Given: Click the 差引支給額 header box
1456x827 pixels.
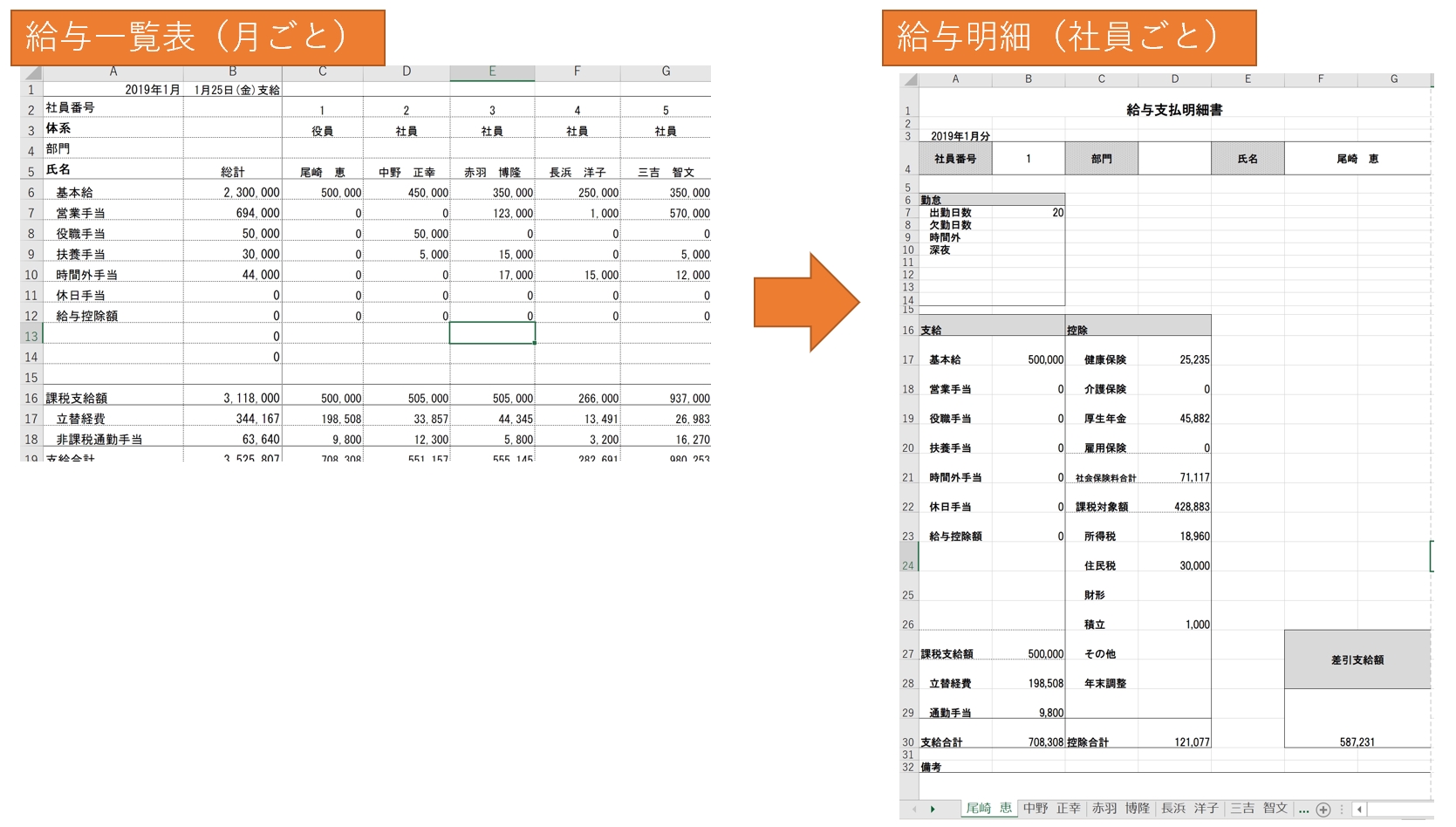Looking at the screenshot, I should 1357,660.
